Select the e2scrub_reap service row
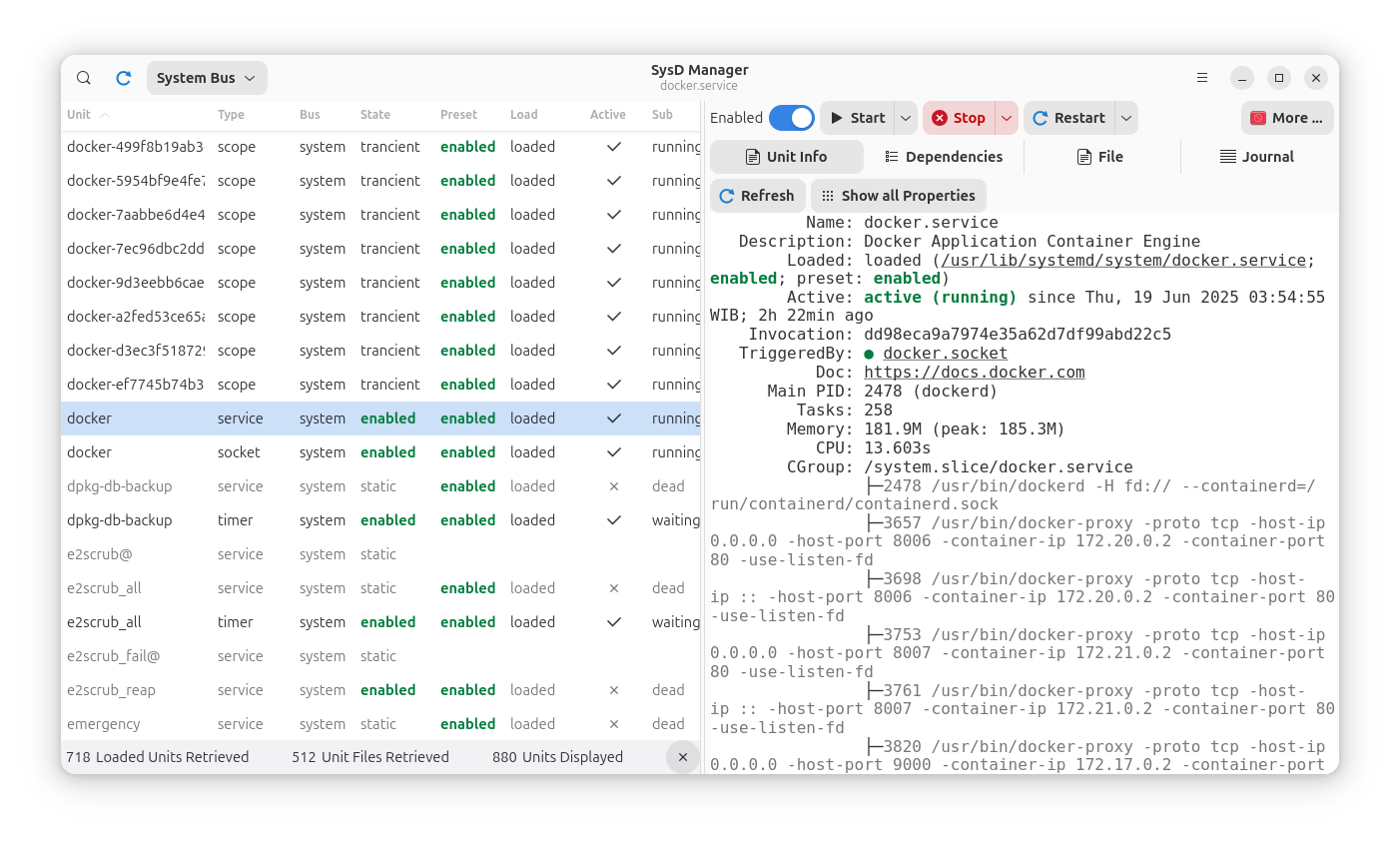The image size is (1400, 841). coord(380,690)
